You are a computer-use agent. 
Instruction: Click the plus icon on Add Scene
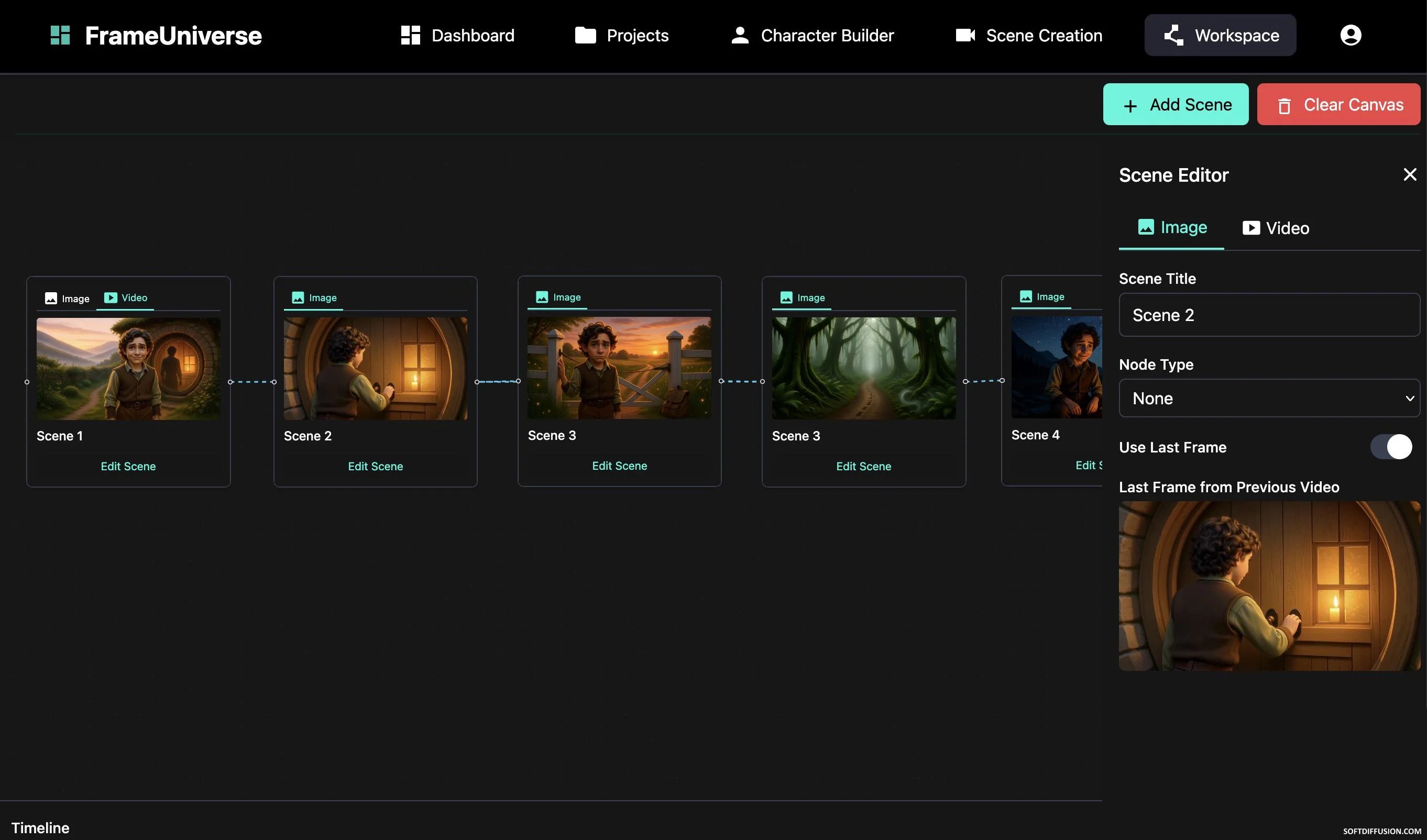(1130, 106)
